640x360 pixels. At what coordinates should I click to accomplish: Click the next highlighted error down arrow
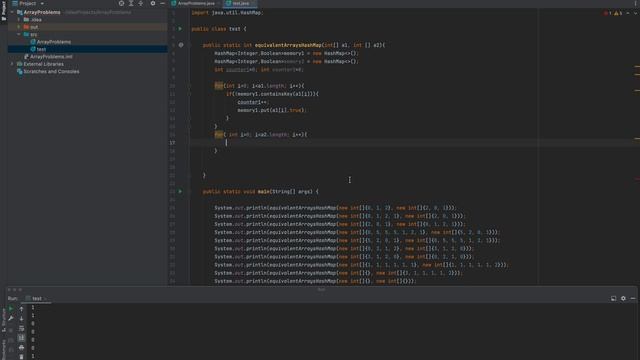point(635,13)
